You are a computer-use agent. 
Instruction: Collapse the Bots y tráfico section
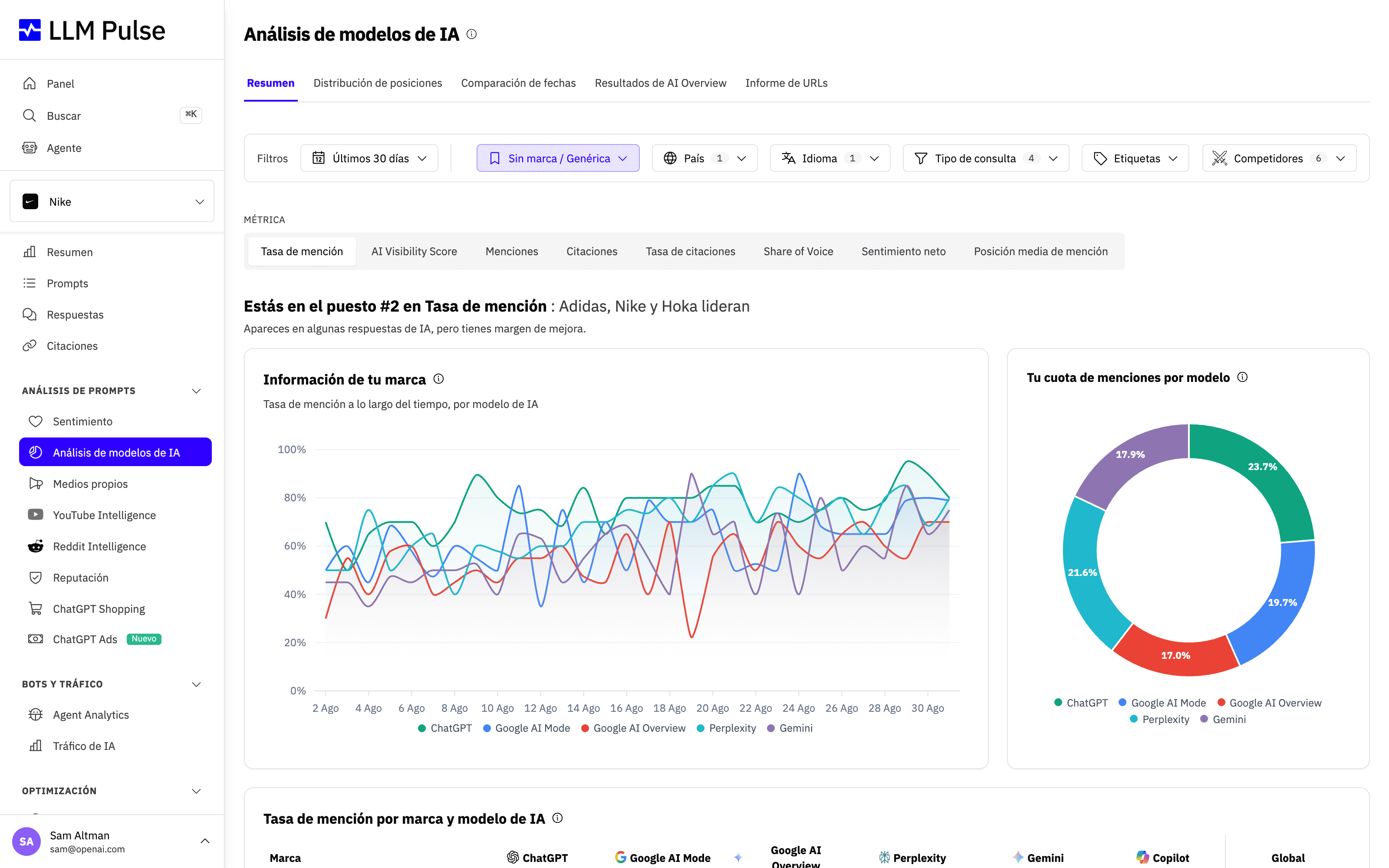pos(196,684)
